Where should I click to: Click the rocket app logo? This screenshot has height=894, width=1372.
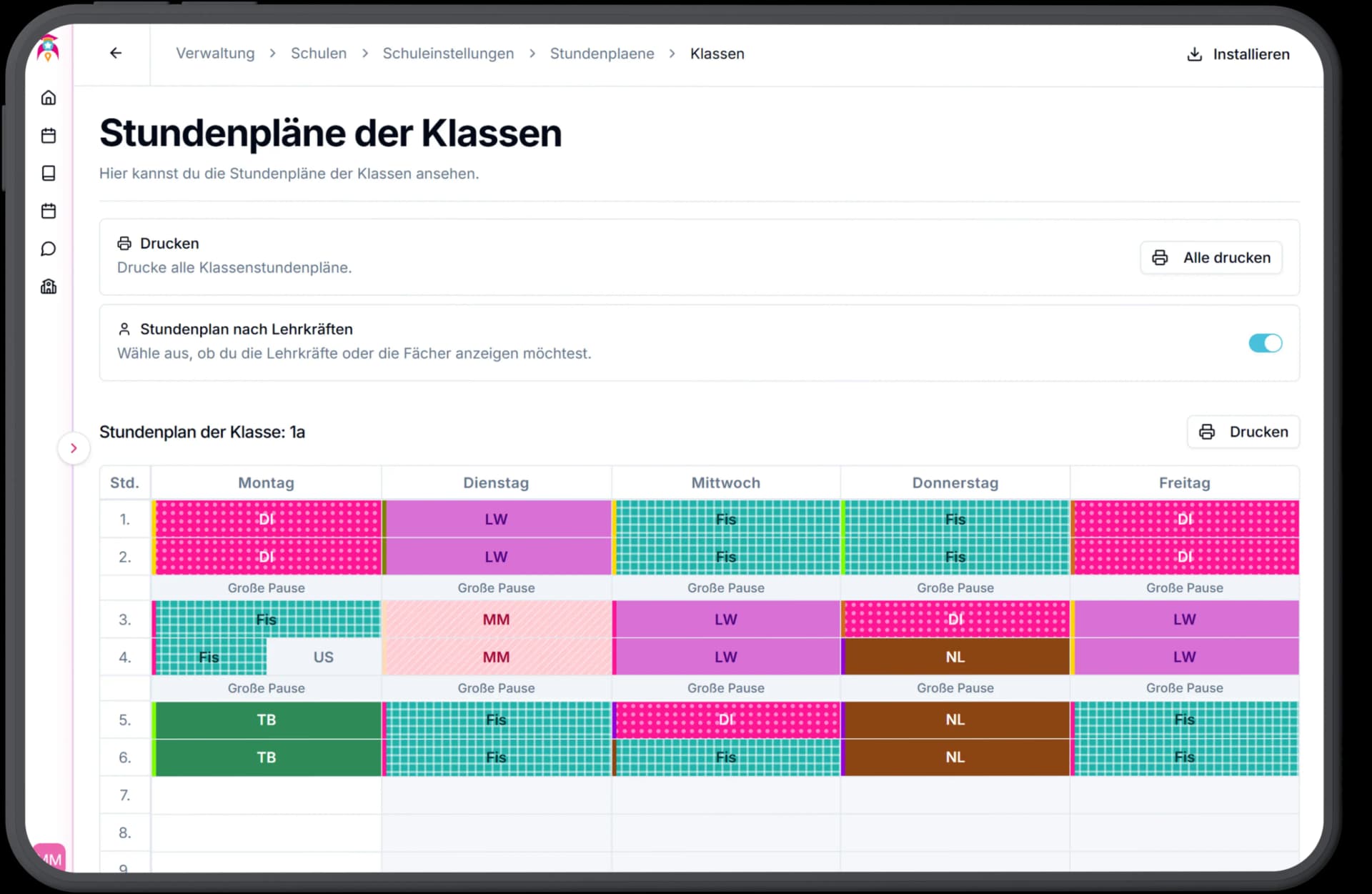(x=47, y=49)
